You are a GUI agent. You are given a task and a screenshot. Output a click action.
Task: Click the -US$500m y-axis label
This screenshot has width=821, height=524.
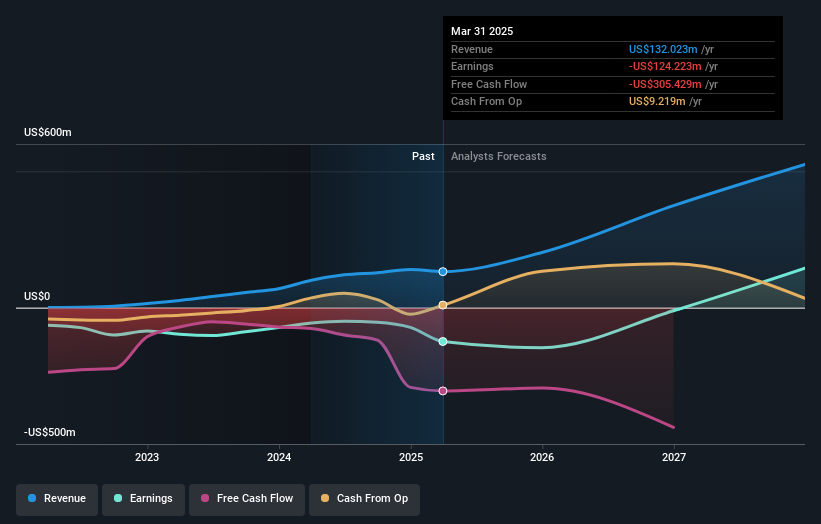tap(50, 432)
